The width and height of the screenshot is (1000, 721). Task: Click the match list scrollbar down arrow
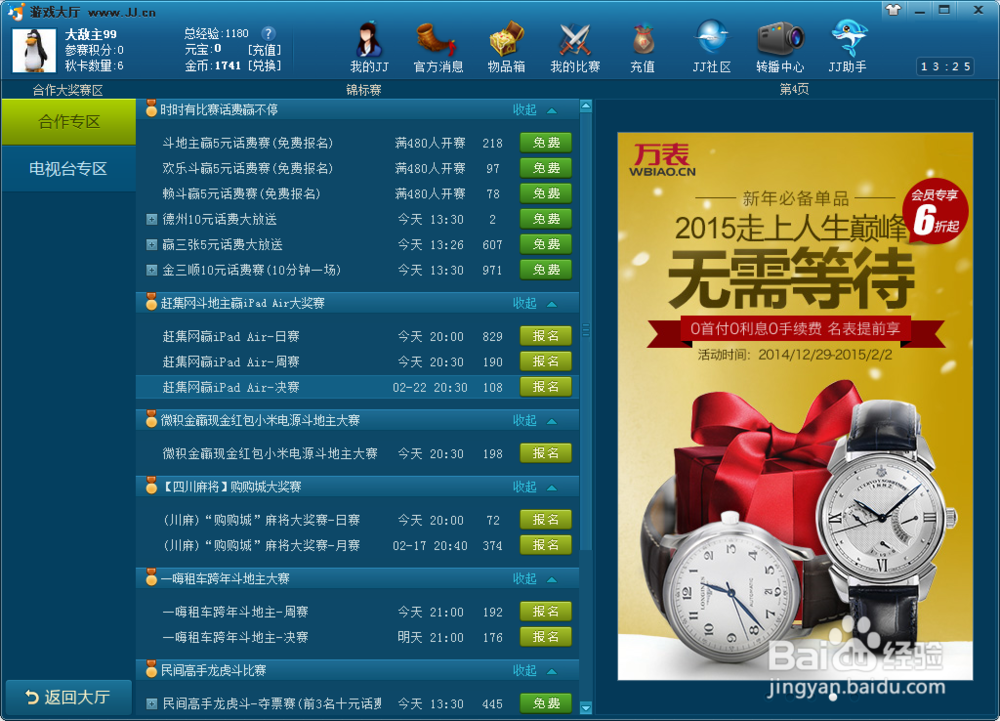point(586,708)
